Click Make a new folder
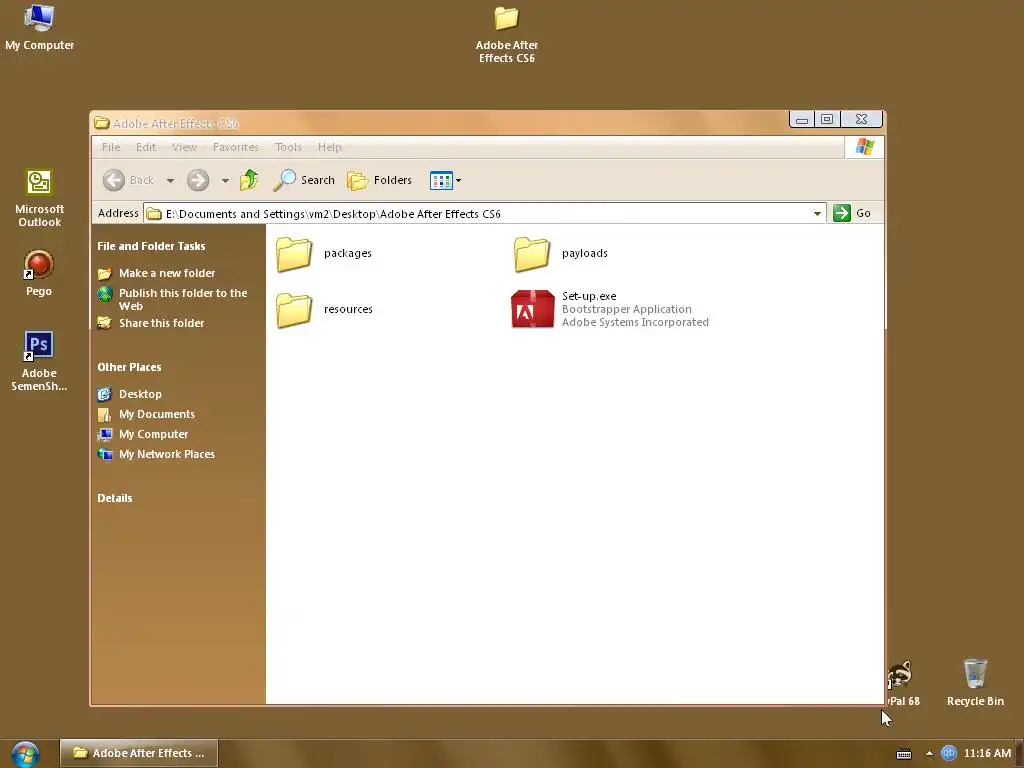The image size is (1024, 768). click(167, 273)
